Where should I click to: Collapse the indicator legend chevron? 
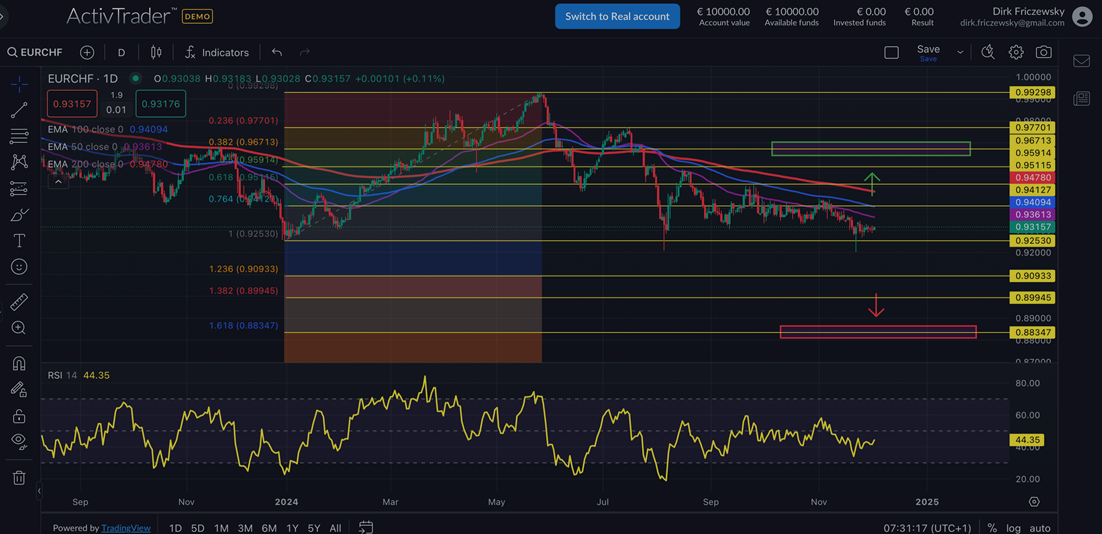(58, 182)
